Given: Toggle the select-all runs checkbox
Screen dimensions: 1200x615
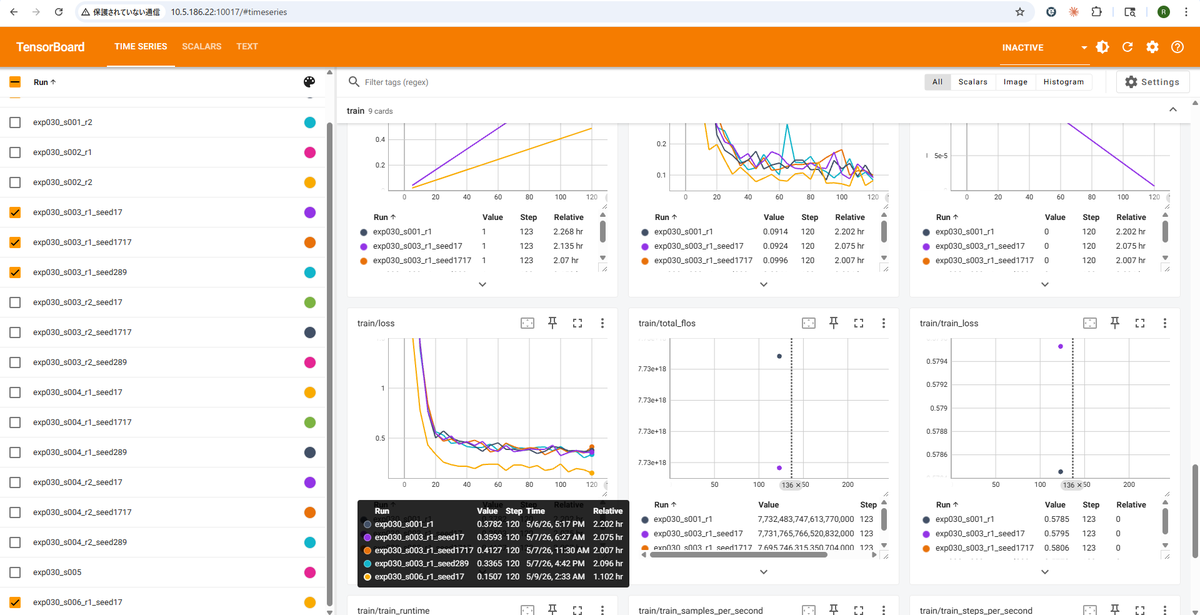Looking at the screenshot, I should [x=15, y=82].
